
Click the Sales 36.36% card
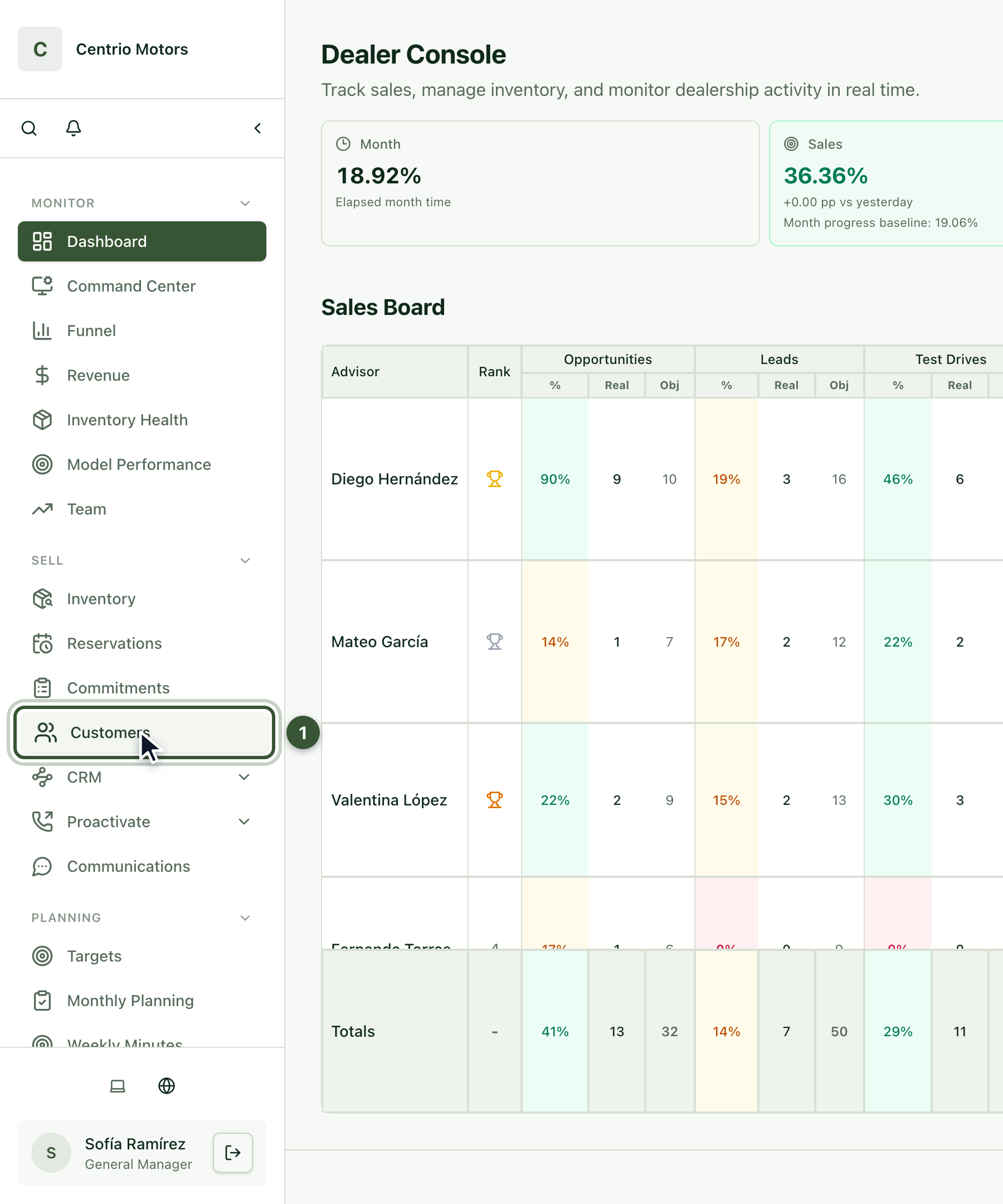pyautogui.click(x=886, y=183)
